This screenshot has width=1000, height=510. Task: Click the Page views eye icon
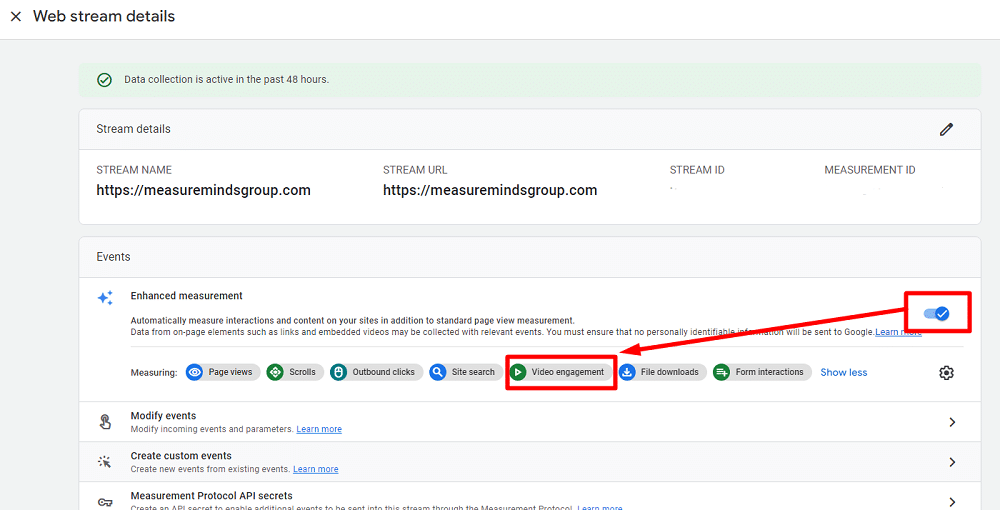coord(195,372)
